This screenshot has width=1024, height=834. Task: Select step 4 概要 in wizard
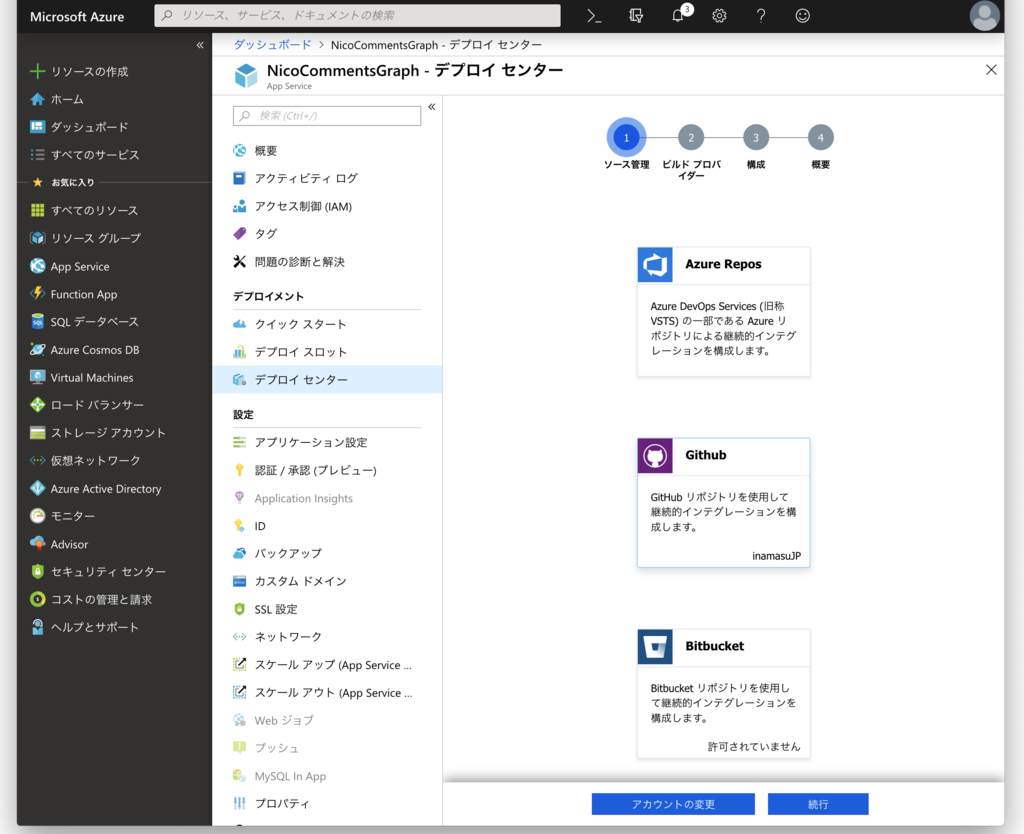pos(820,138)
